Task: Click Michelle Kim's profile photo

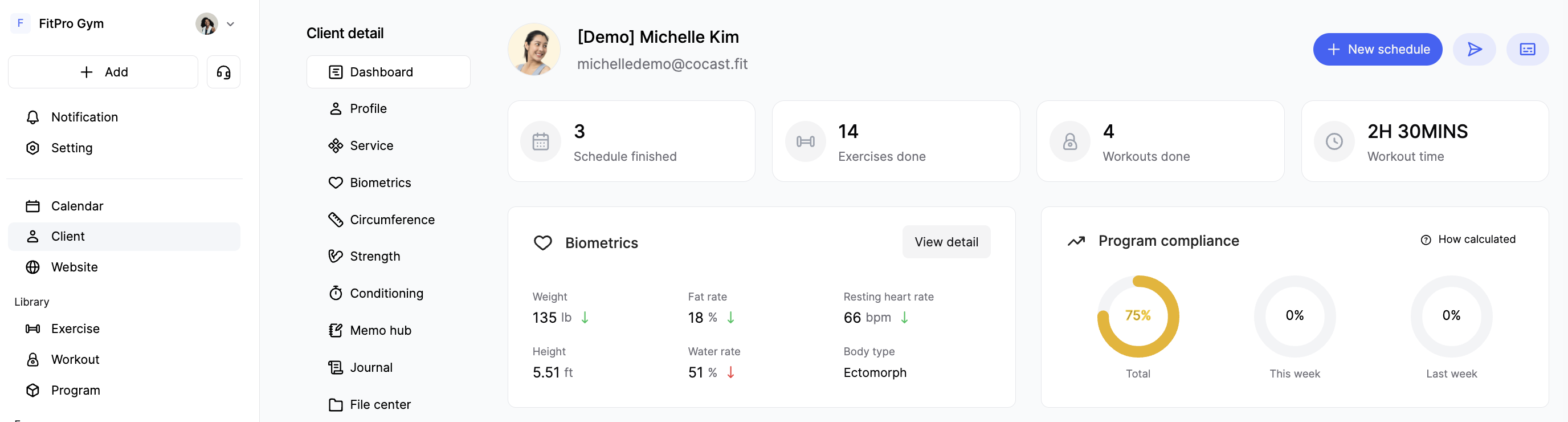Action: [534, 50]
